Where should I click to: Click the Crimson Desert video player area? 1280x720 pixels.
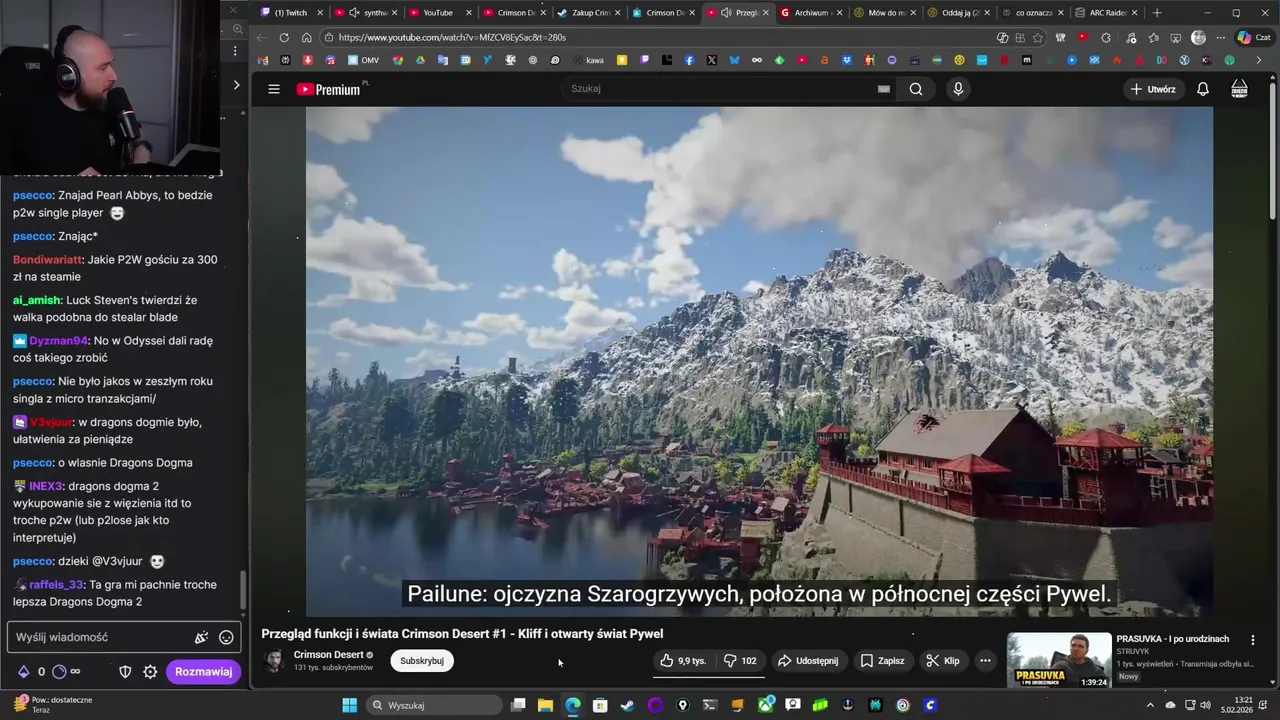tap(759, 361)
